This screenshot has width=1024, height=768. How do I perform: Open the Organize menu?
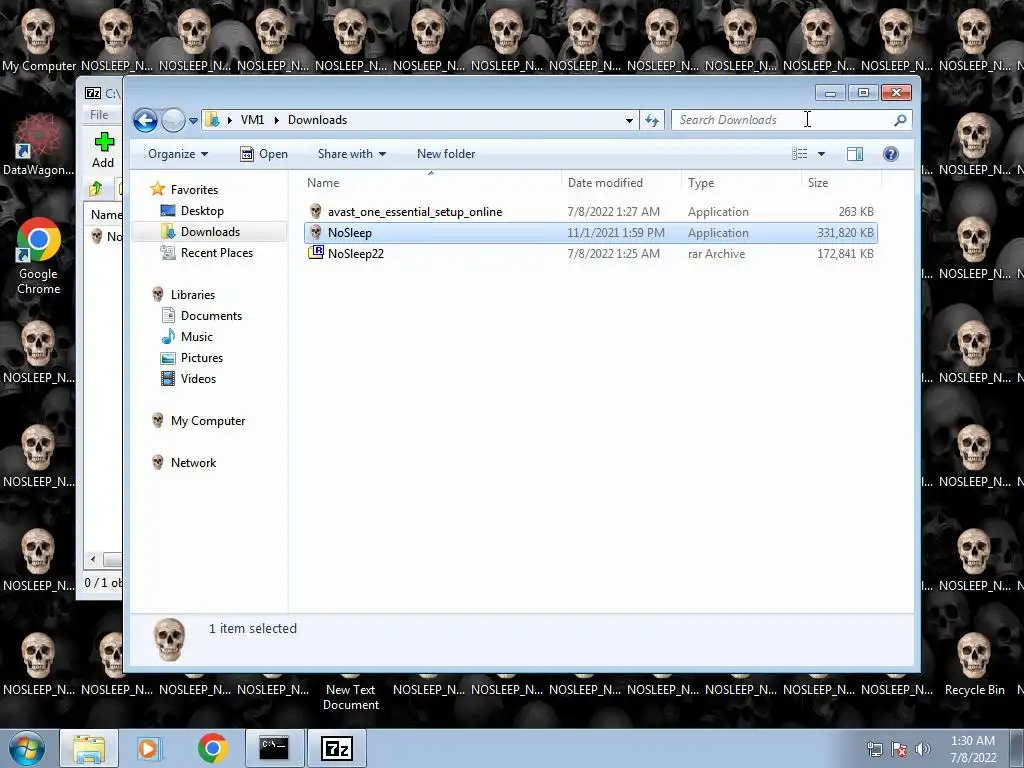click(x=178, y=154)
